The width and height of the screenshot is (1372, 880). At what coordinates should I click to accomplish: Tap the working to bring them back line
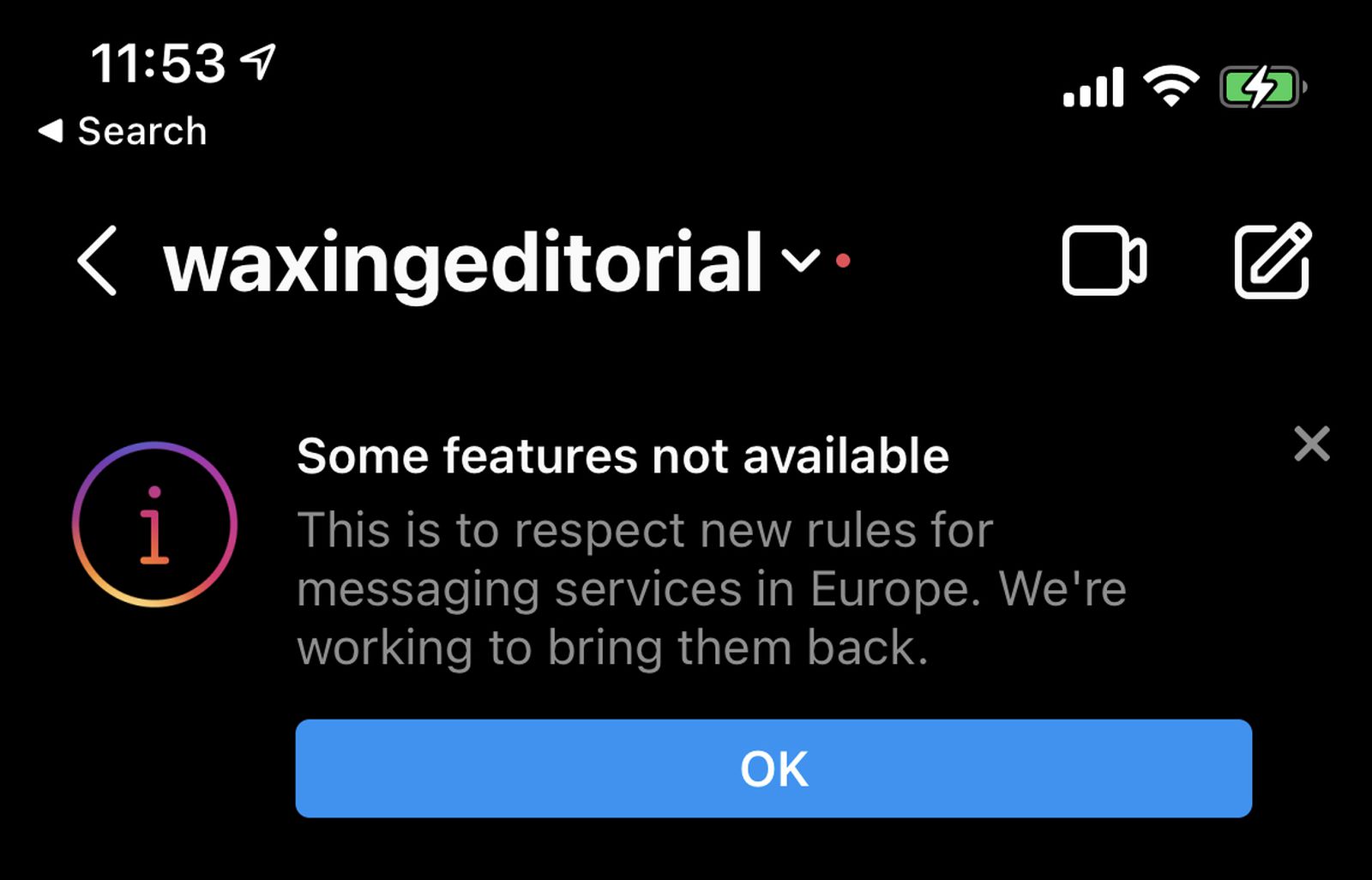613,648
